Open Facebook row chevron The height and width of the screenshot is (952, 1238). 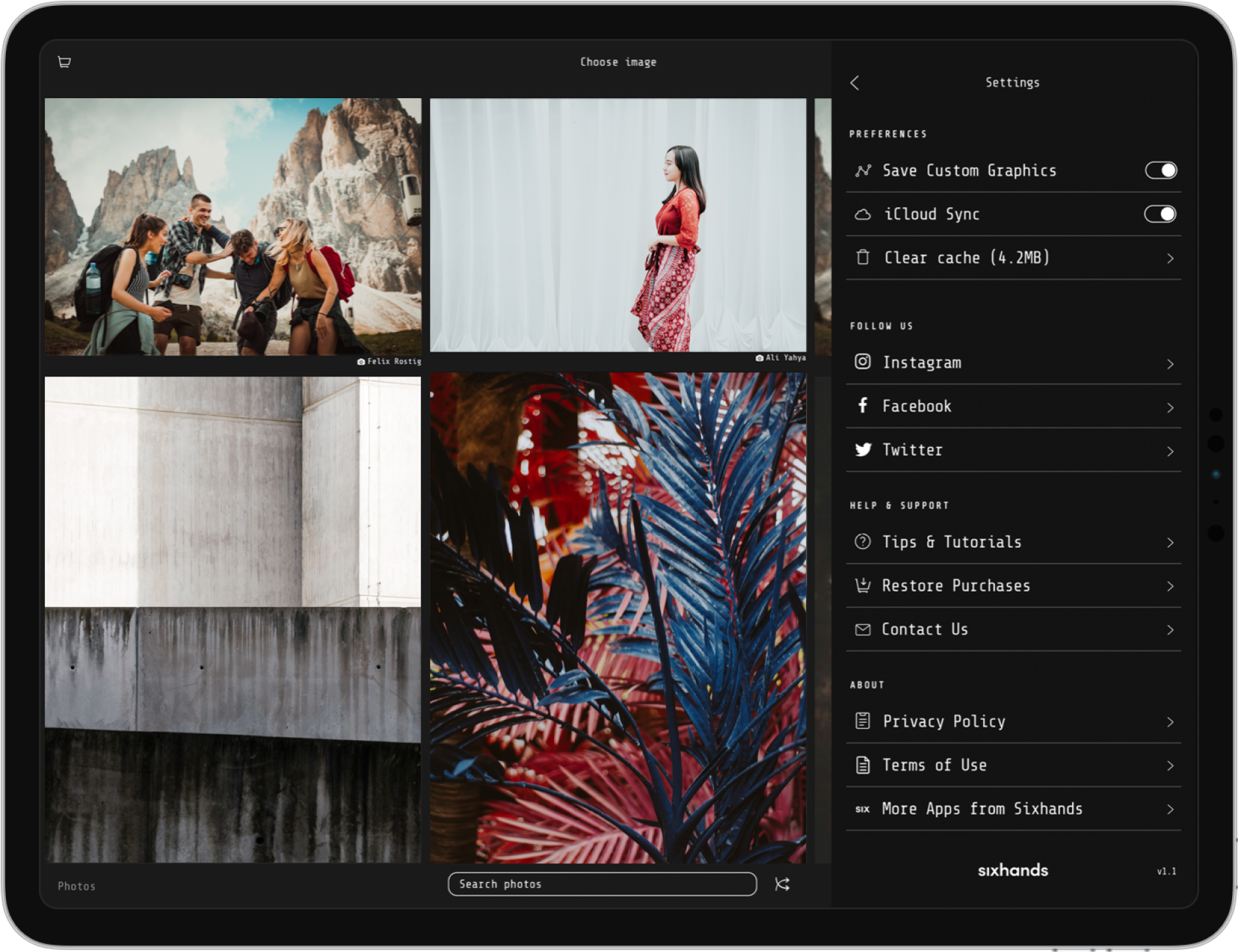pos(1170,408)
